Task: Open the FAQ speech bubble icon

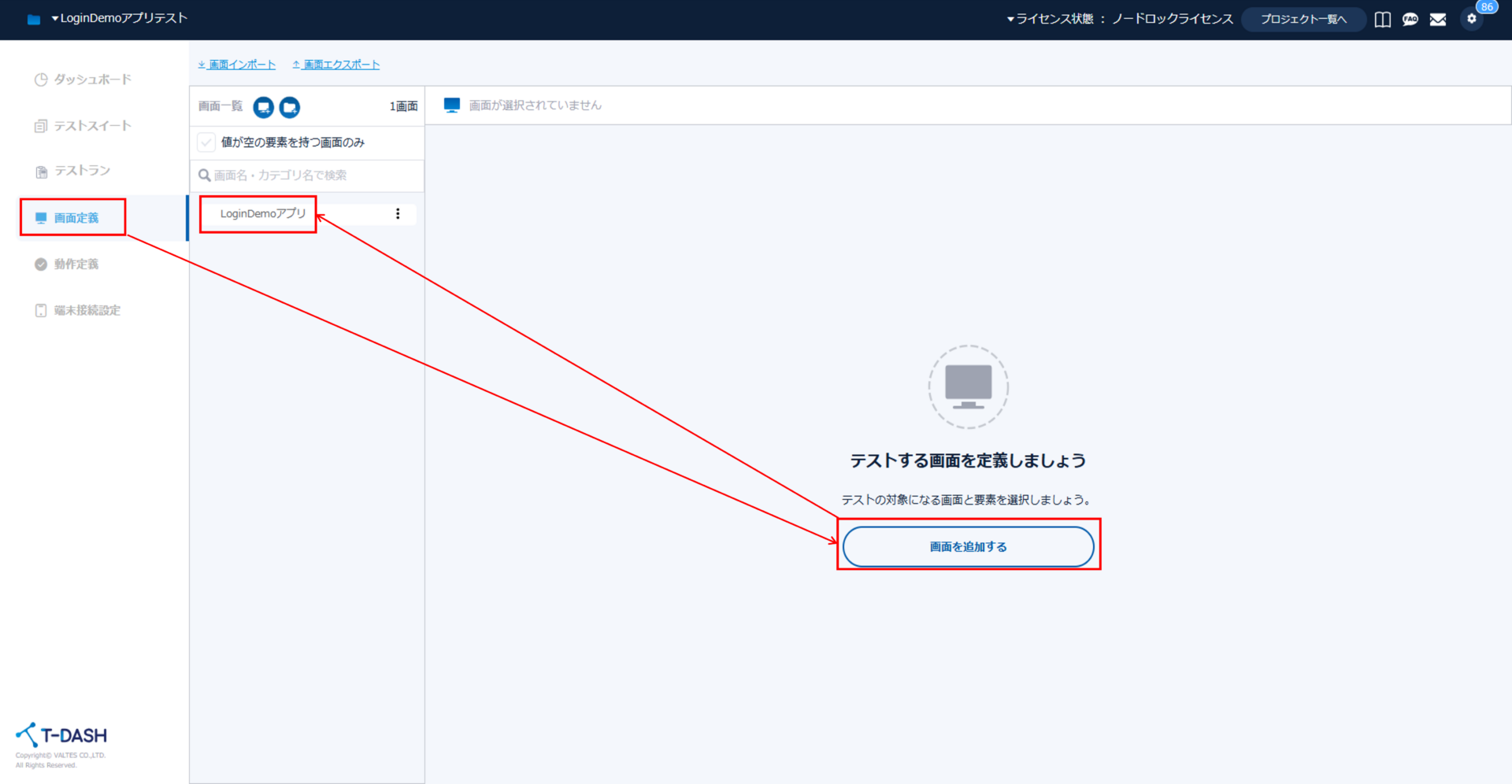Action: tap(1410, 20)
